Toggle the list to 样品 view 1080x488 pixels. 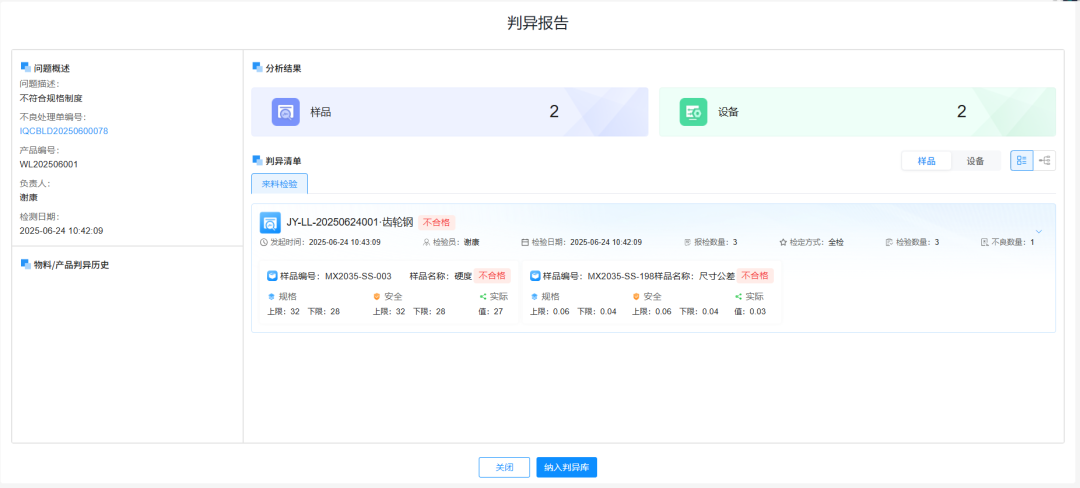click(926, 161)
